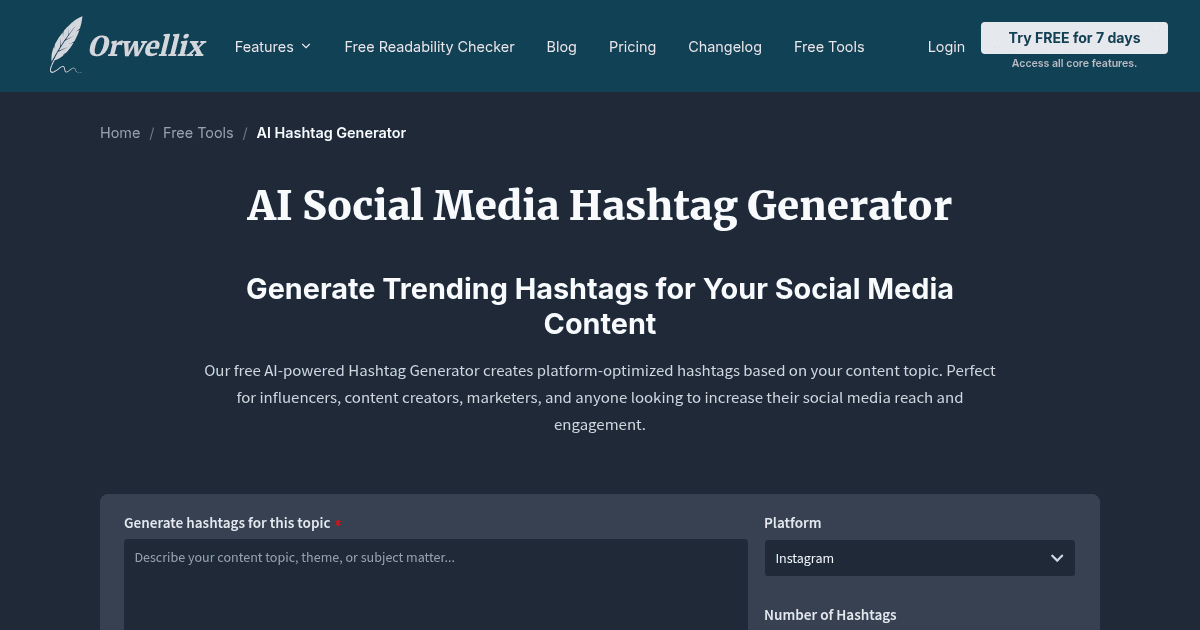1200x630 pixels.
Task: Click 'Generate hashtags for this topic' label
Action: [x=227, y=523]
